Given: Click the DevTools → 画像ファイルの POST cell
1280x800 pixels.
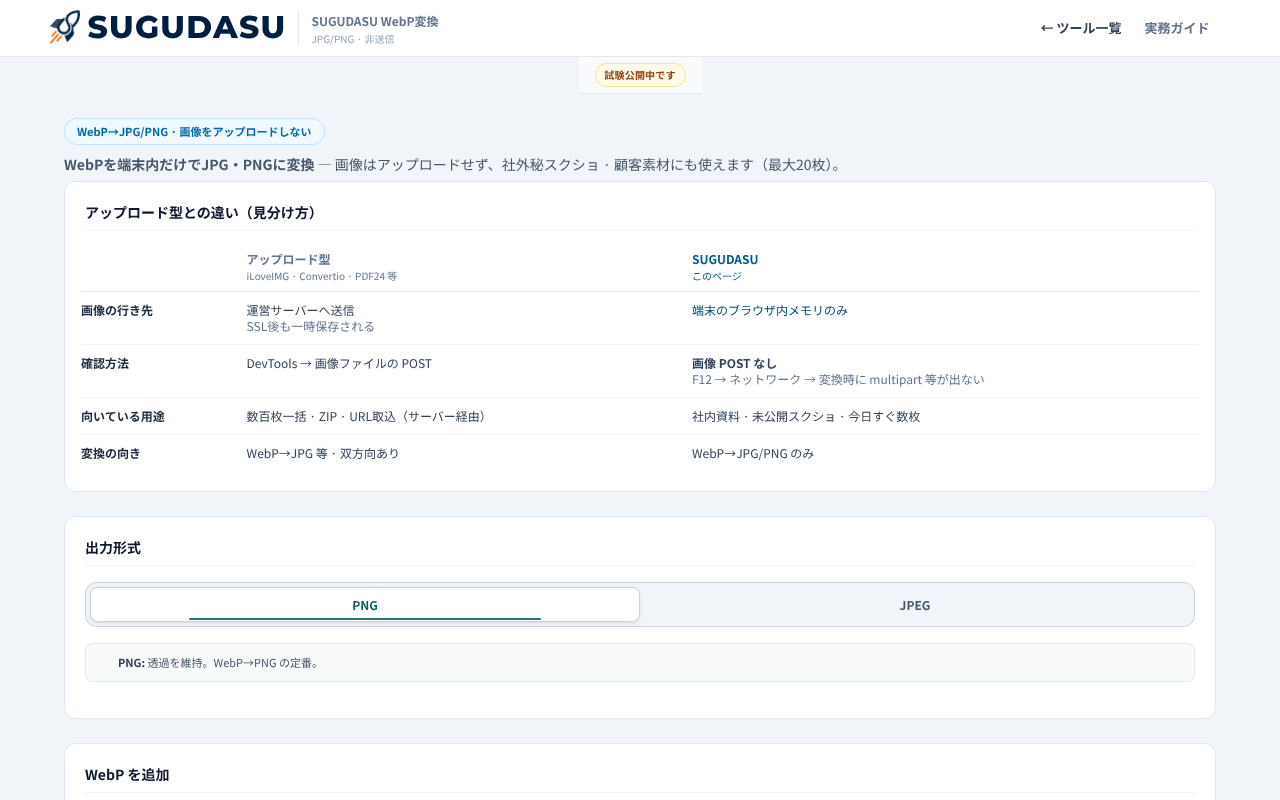Looking at the screenshot, I should click(339, 363).
